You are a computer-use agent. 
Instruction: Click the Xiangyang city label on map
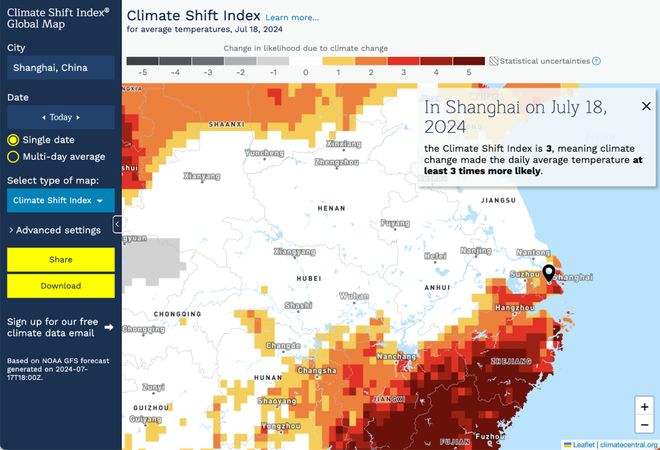295,252
